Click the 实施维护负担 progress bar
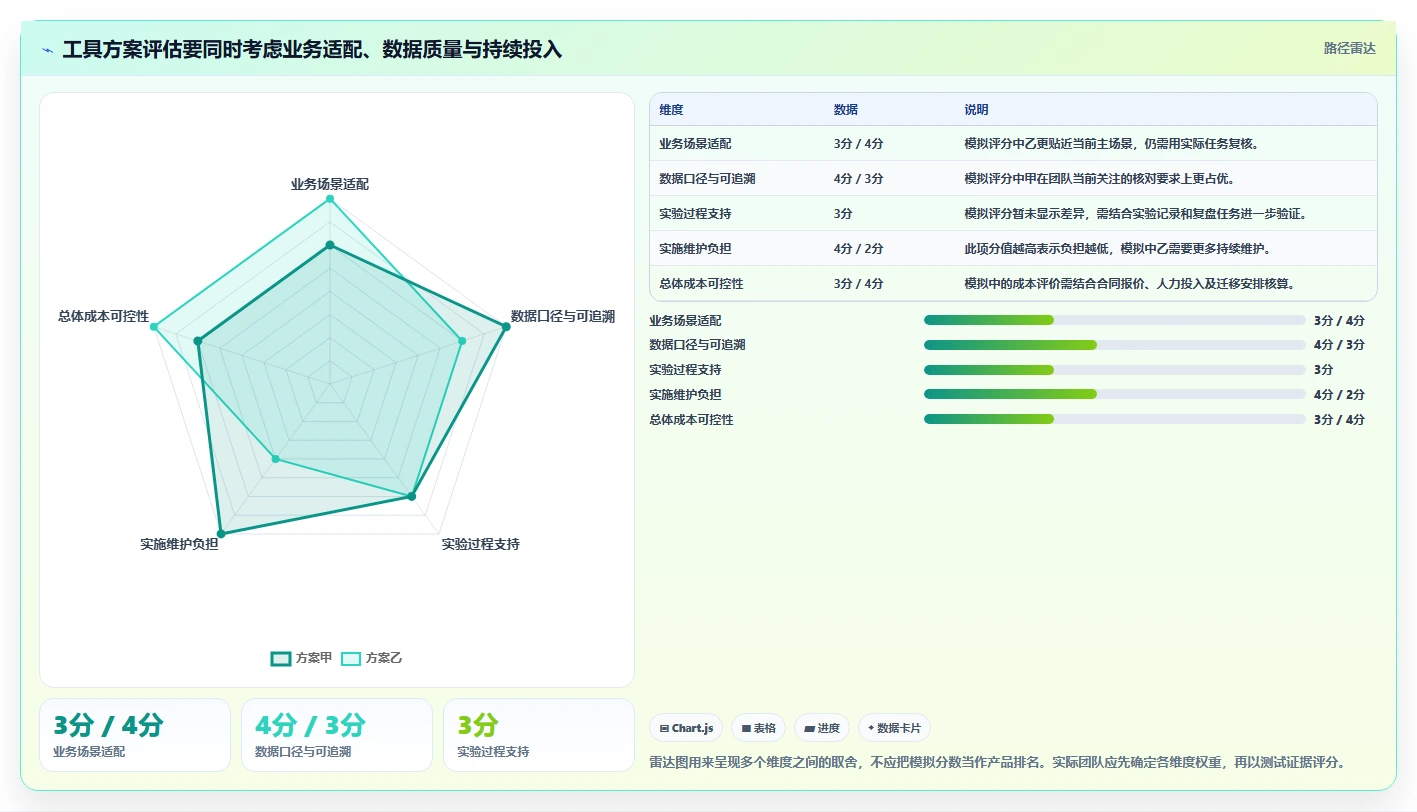The height and width of the screenshot is (812, 1417). [1115, 394]
